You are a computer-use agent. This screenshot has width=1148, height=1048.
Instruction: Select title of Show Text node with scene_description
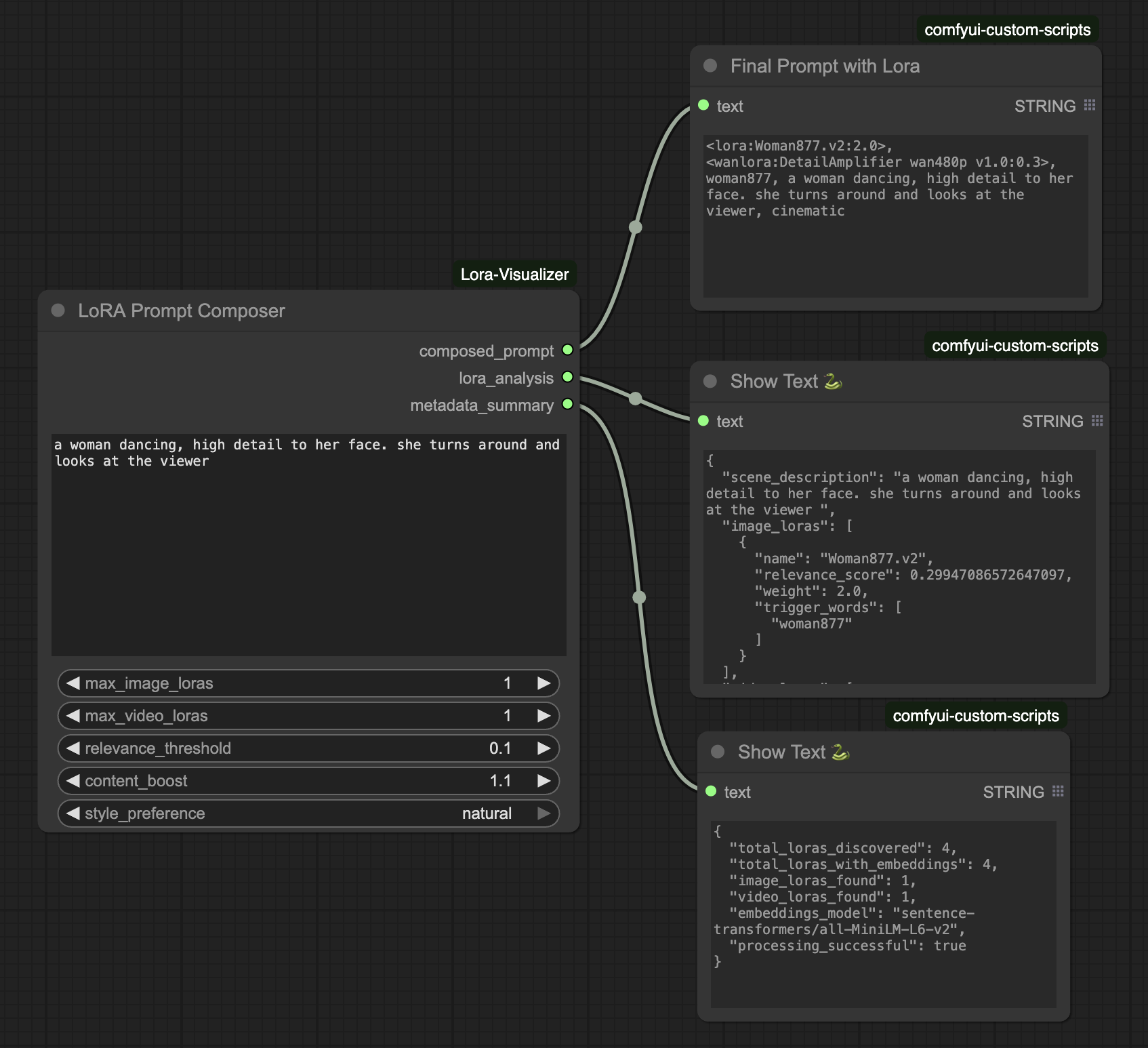click(786, 382)
